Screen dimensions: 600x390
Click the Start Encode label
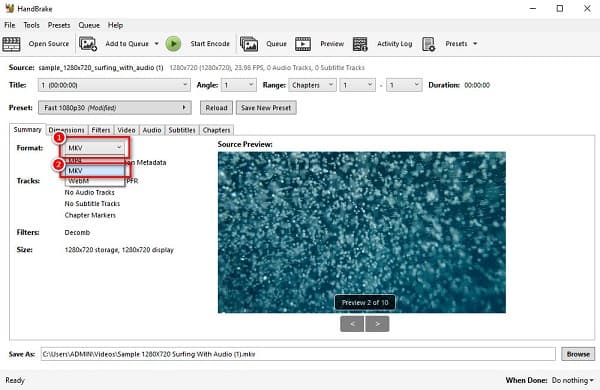pyautogui.click(x=210, y=44)
